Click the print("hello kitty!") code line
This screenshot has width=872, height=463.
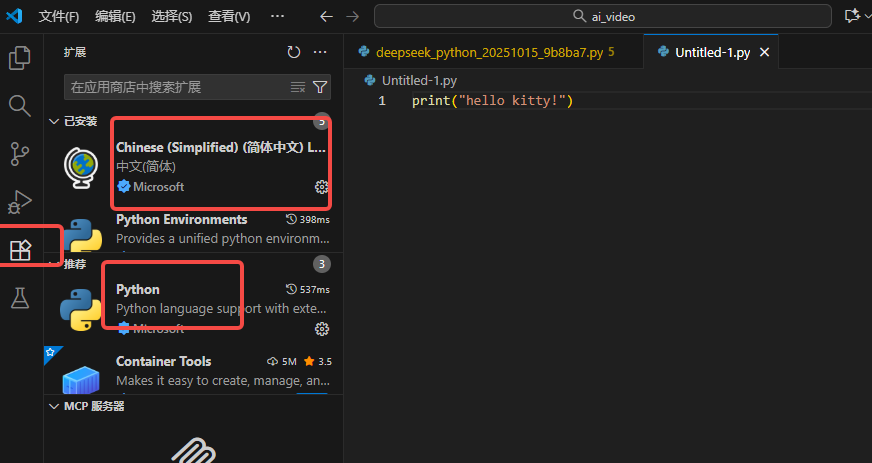(x=493, y=101)
